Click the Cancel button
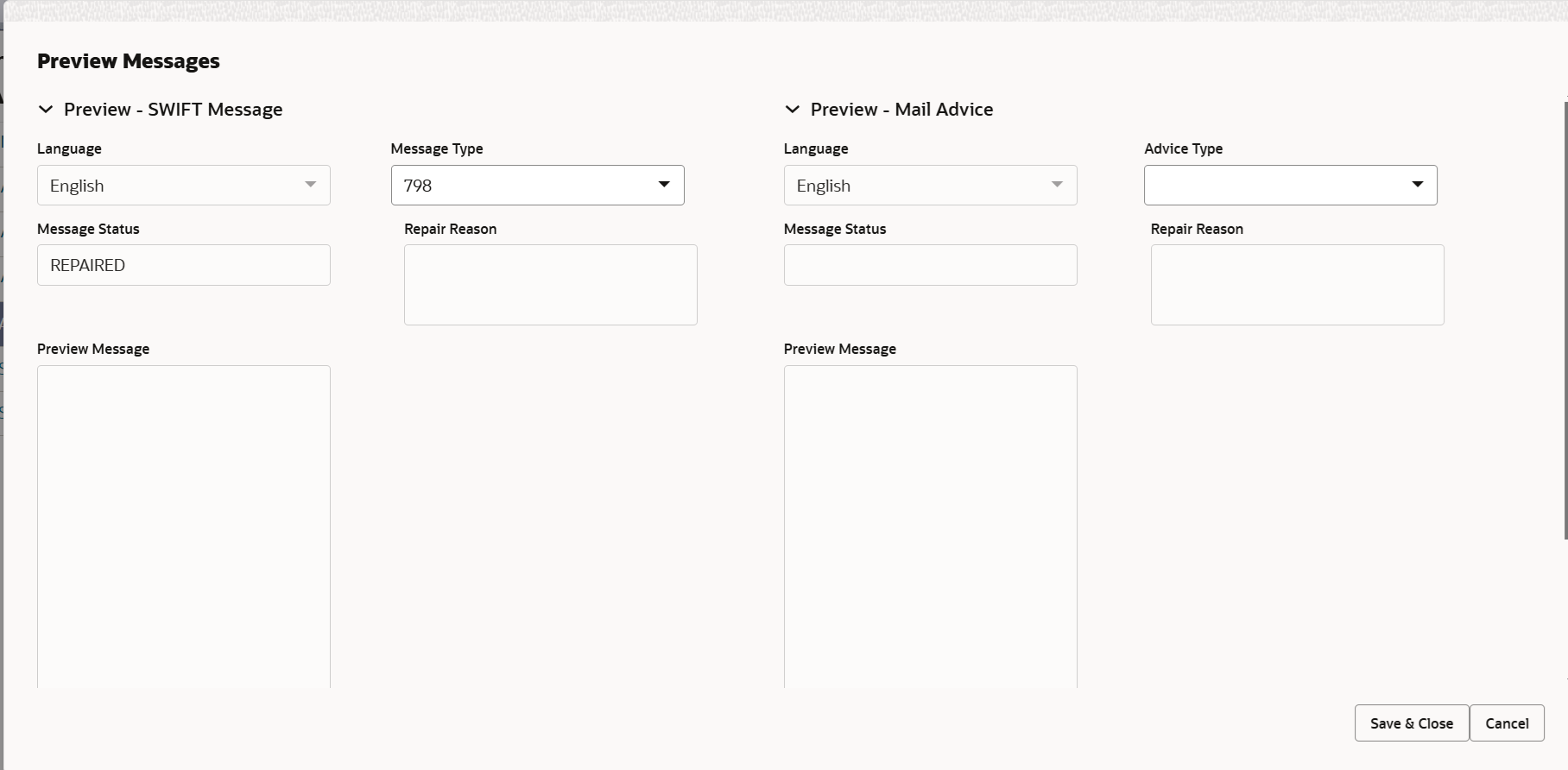The height and width of the screenshot is (770, 1568). click(1507, 723)
